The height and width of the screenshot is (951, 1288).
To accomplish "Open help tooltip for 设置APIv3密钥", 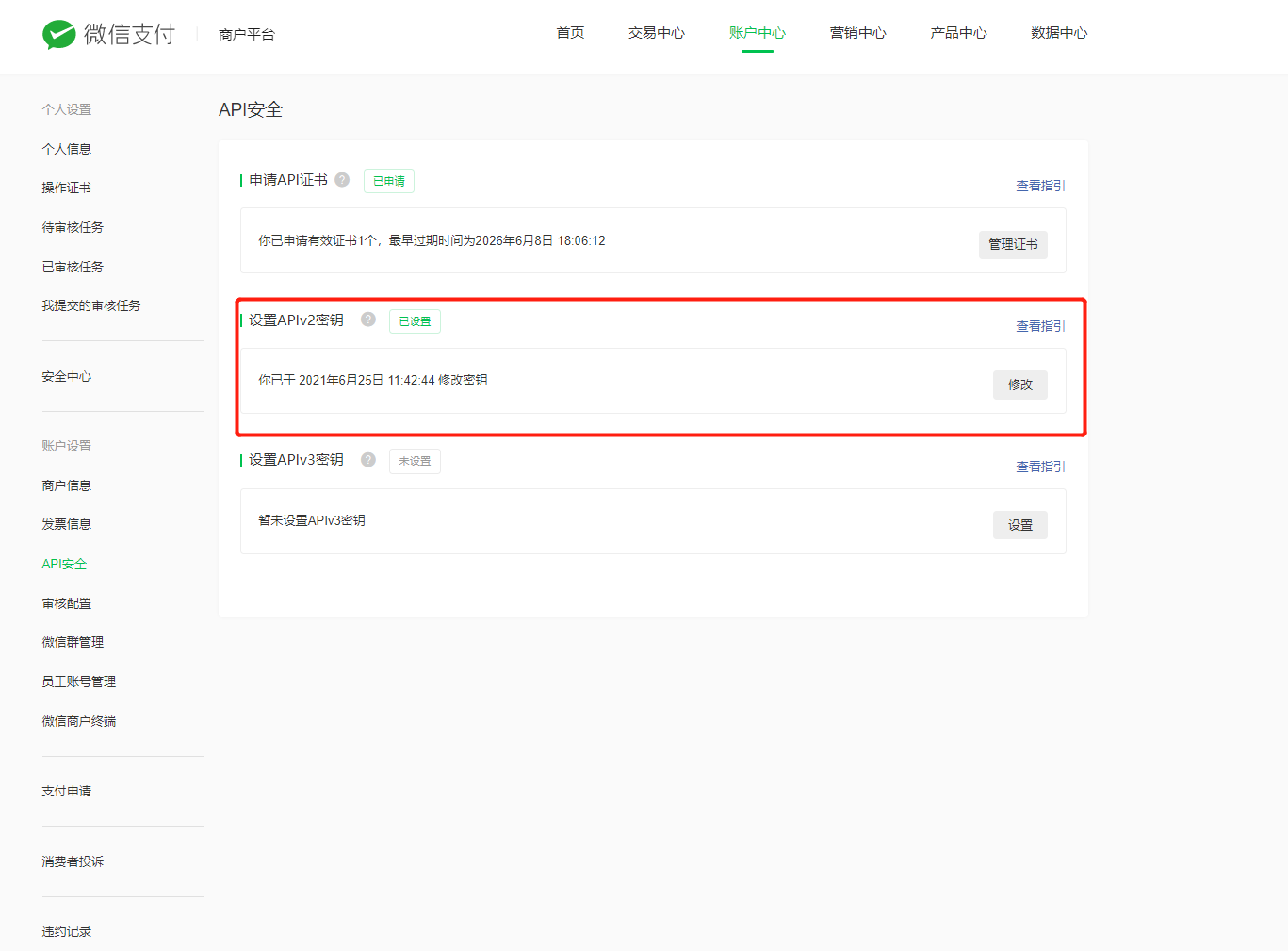I will tap(367, 459).
